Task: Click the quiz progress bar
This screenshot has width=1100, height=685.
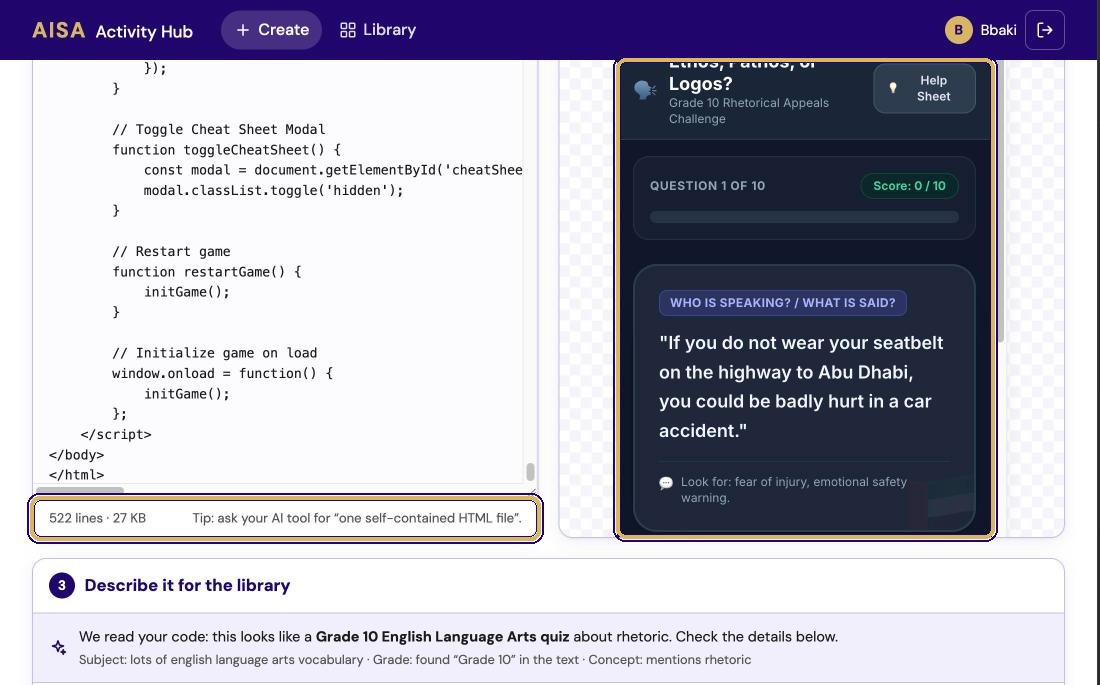Action: tap(804, 218)
